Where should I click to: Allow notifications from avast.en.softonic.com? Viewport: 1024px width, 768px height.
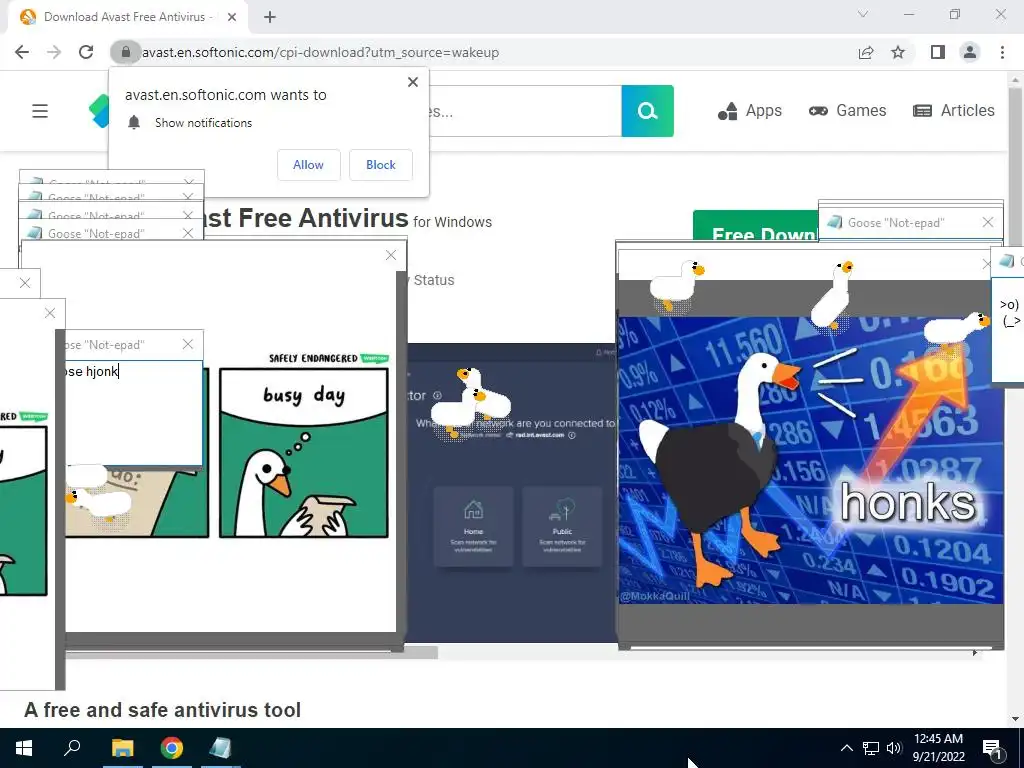(308, 165)
